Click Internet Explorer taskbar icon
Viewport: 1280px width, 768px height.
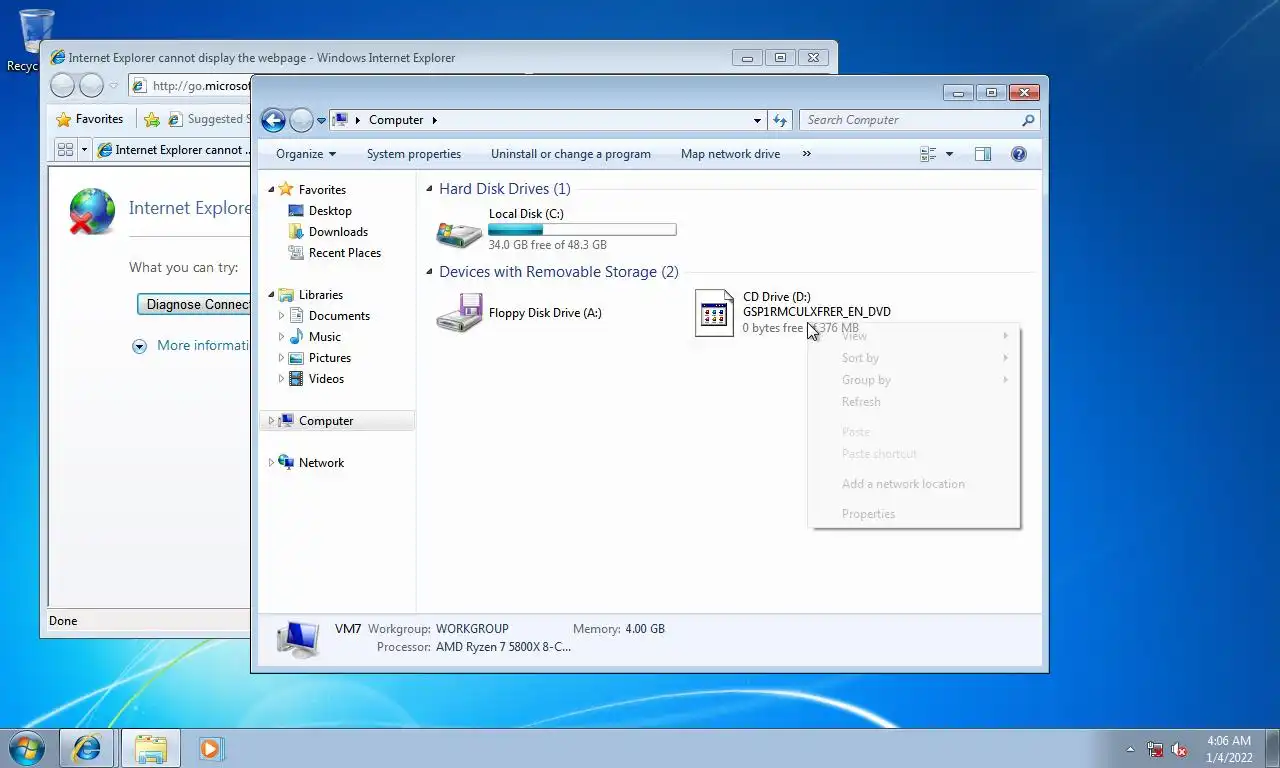point(87,748)
